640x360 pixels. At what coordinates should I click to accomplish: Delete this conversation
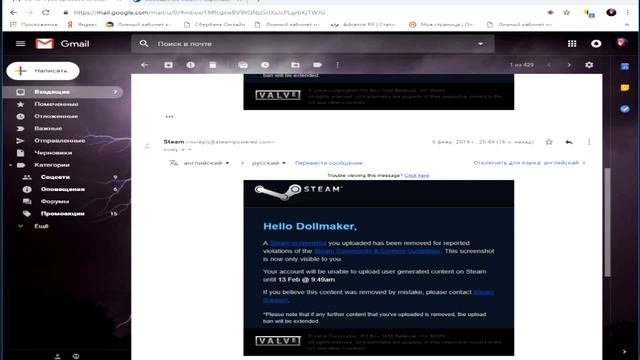[x=213, y=65]
